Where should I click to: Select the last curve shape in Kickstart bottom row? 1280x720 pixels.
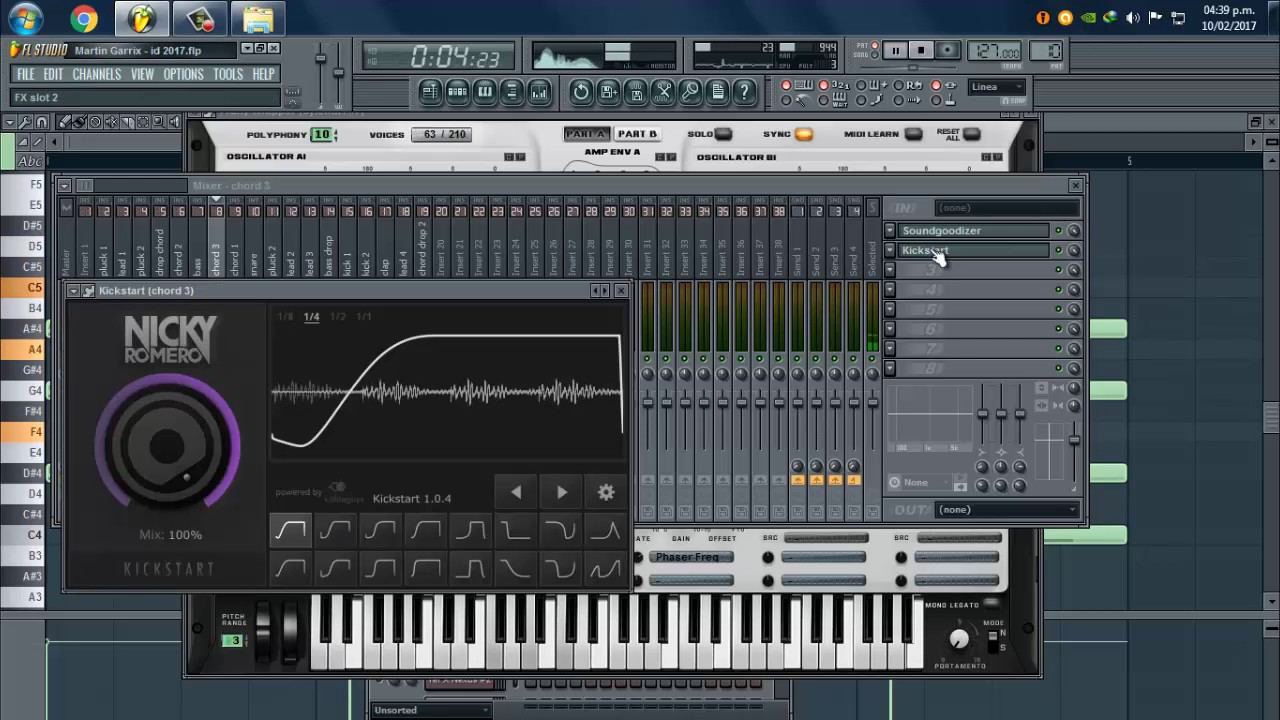tap(605, 570)
